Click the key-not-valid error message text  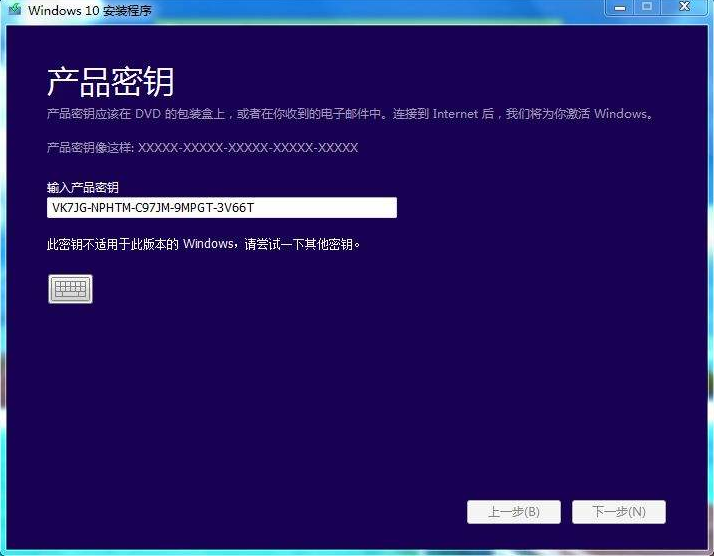[x=203, y=244]
